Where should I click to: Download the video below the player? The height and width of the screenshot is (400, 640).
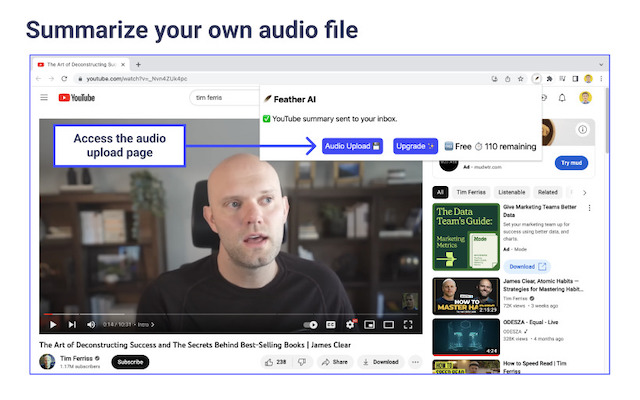point(381,362)
